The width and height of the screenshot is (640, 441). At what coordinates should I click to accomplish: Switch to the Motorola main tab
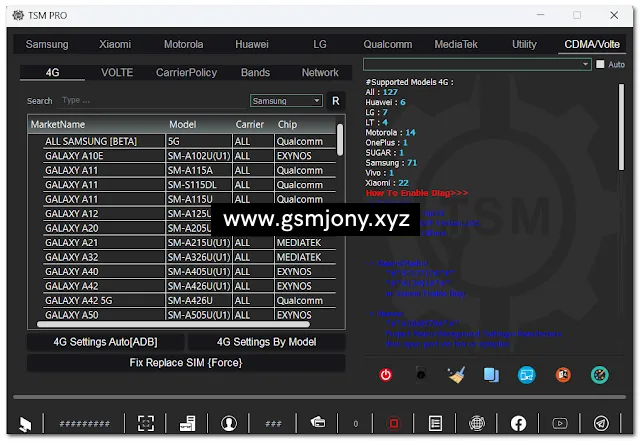pyautogui.click(x=183, y=44)
